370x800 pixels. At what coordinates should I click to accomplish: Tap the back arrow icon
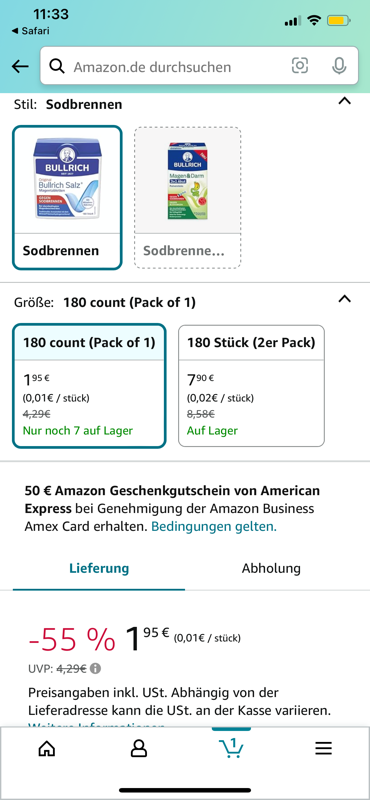(x=20, y=66)
